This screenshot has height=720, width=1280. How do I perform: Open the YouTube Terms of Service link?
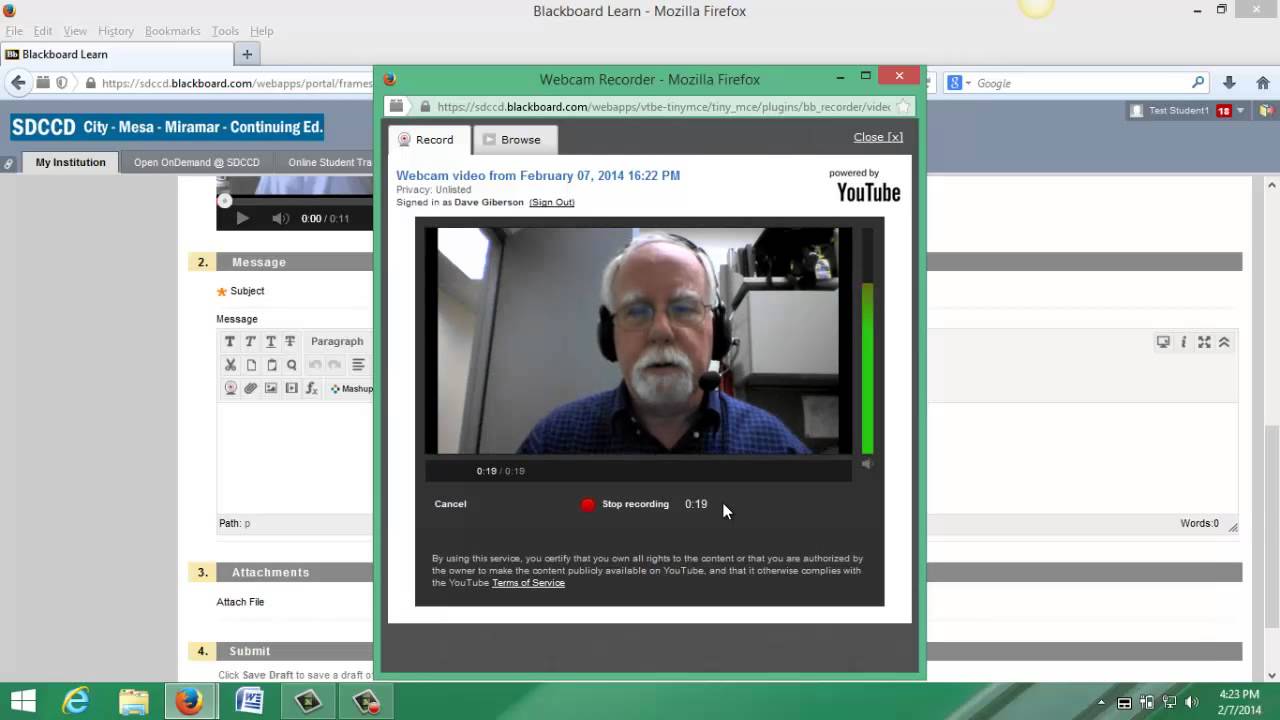528,583
